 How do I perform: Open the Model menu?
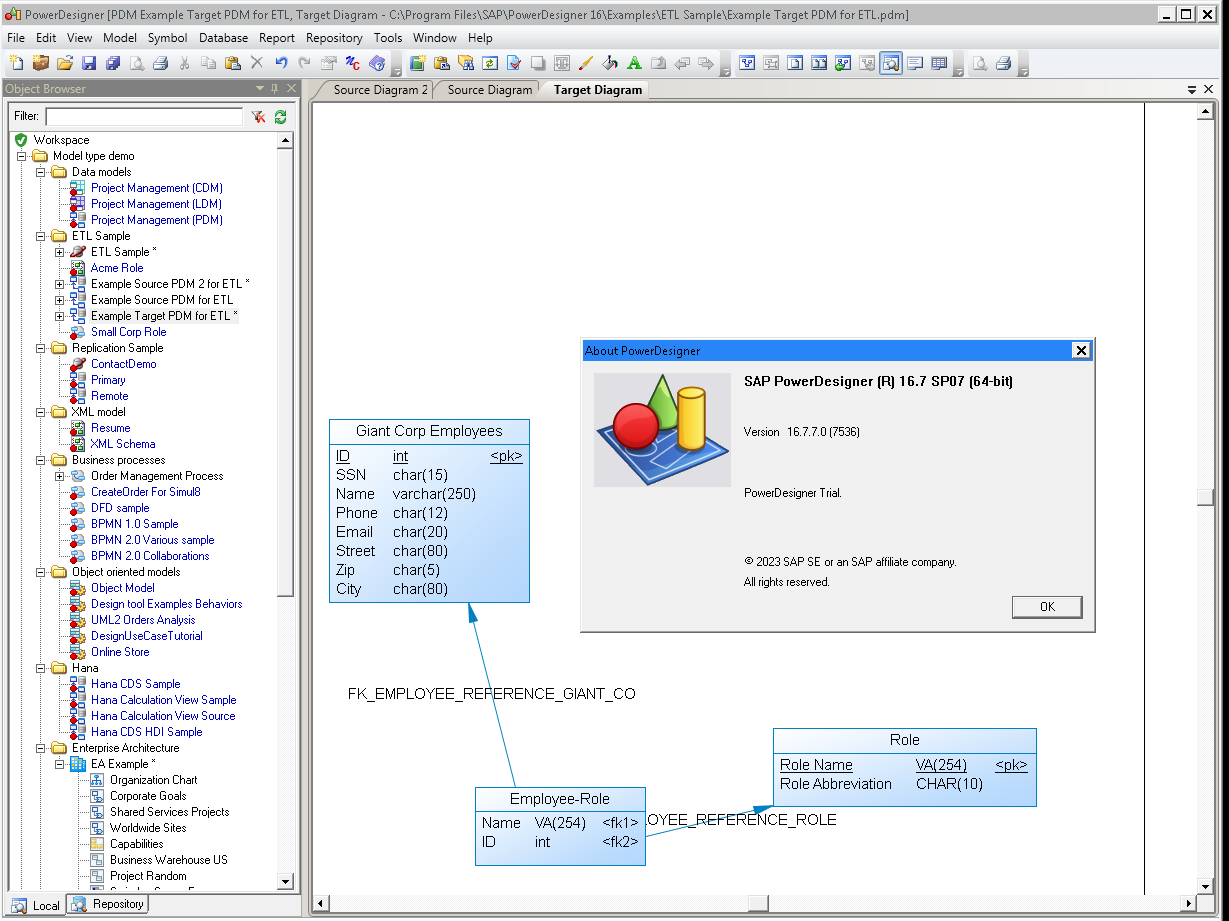pos(120,38)
